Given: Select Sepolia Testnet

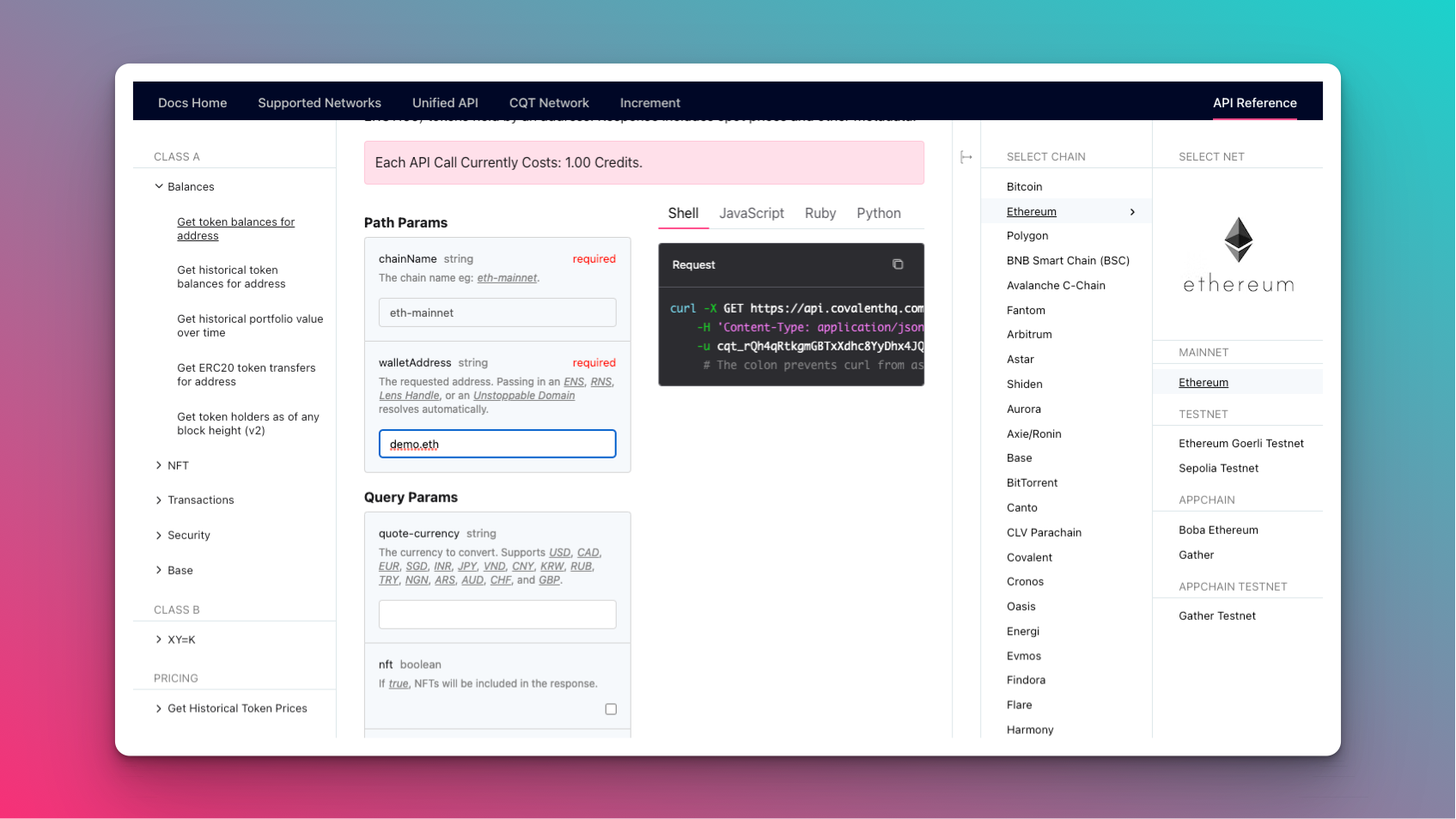Looking at the screenshot, I should (1218, 469).
